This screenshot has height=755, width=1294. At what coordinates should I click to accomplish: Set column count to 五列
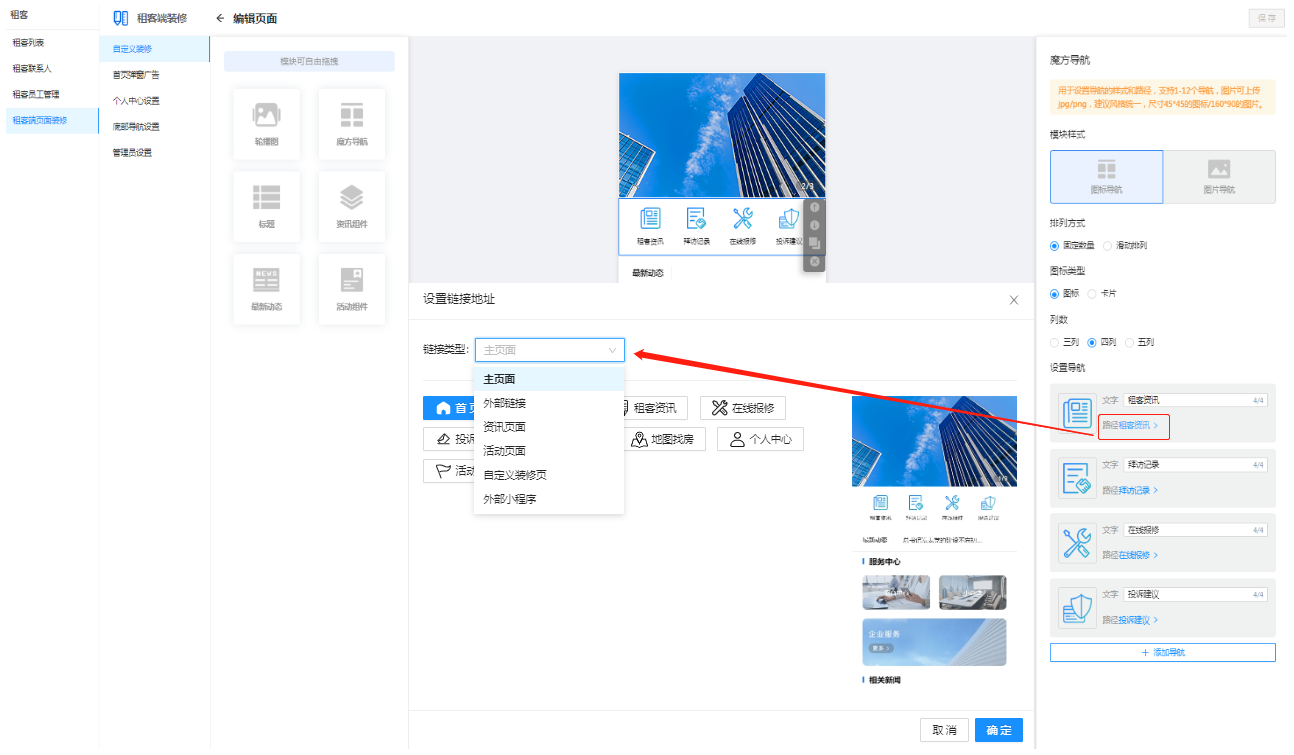1131,342
